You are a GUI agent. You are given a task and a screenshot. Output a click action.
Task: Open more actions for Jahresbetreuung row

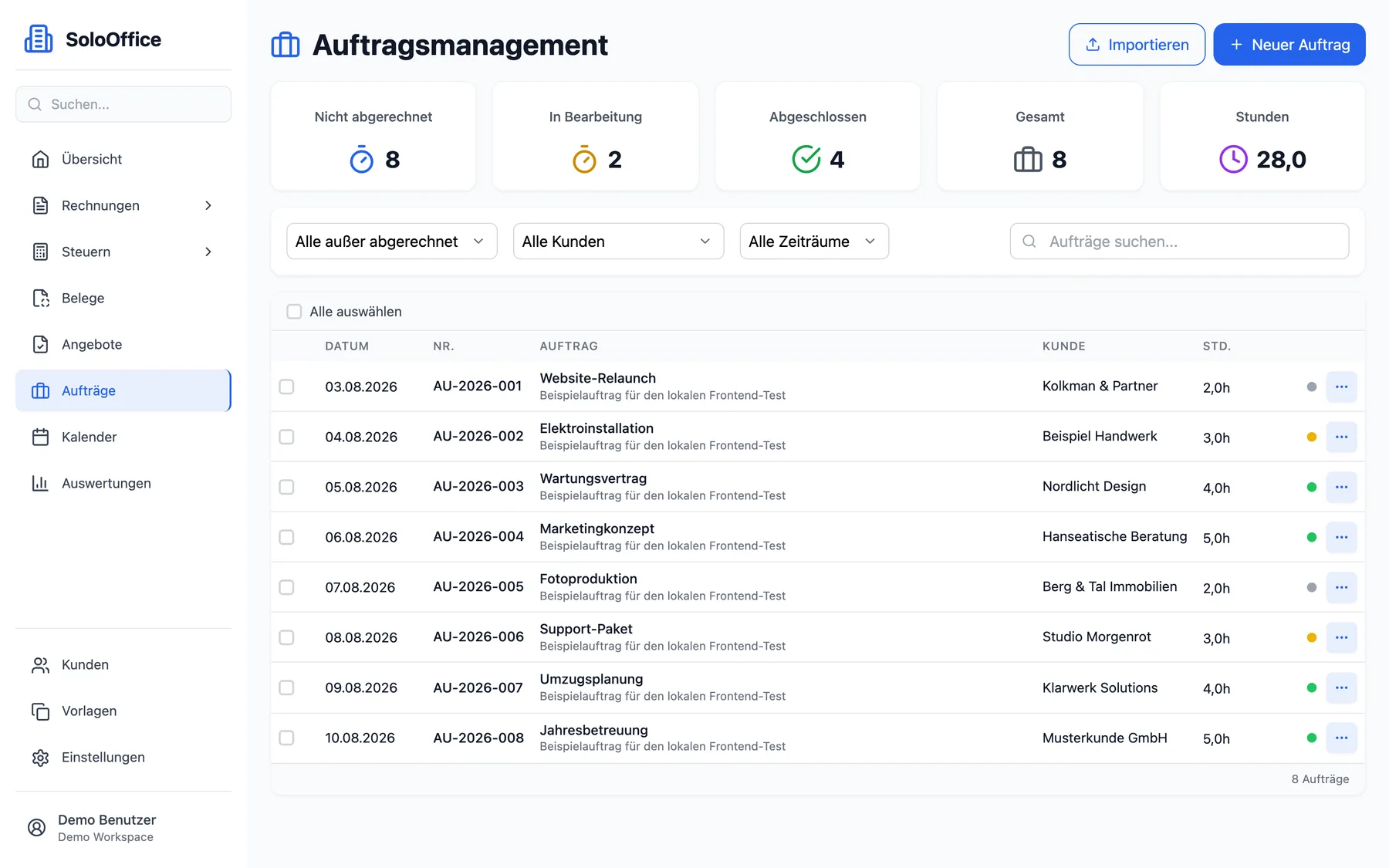click(1342, 738)
